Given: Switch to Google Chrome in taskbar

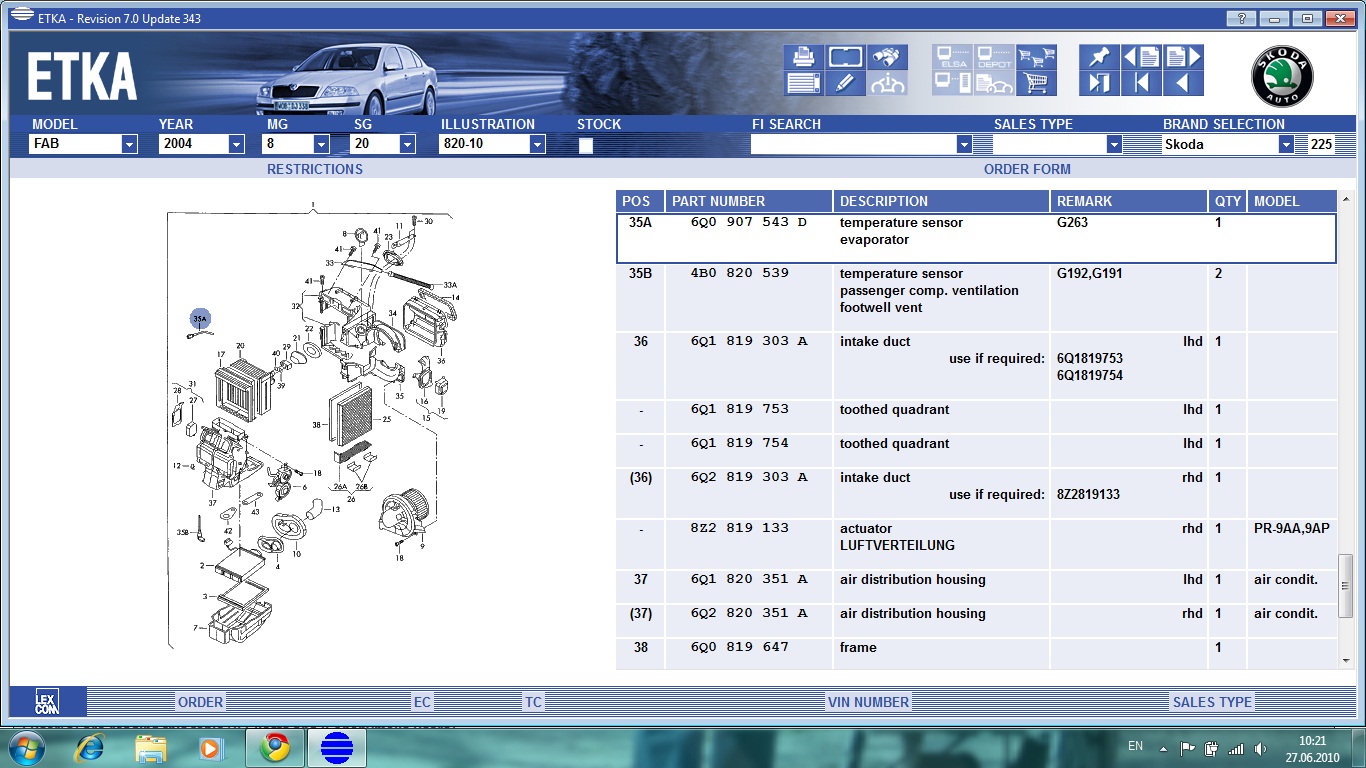Looking at the screenshot, I should pyautogui.click(x=274, y=748).
